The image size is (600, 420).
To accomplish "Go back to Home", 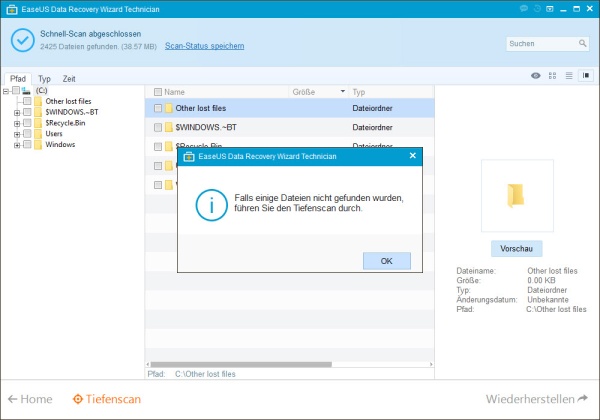I will coord(30,399).
